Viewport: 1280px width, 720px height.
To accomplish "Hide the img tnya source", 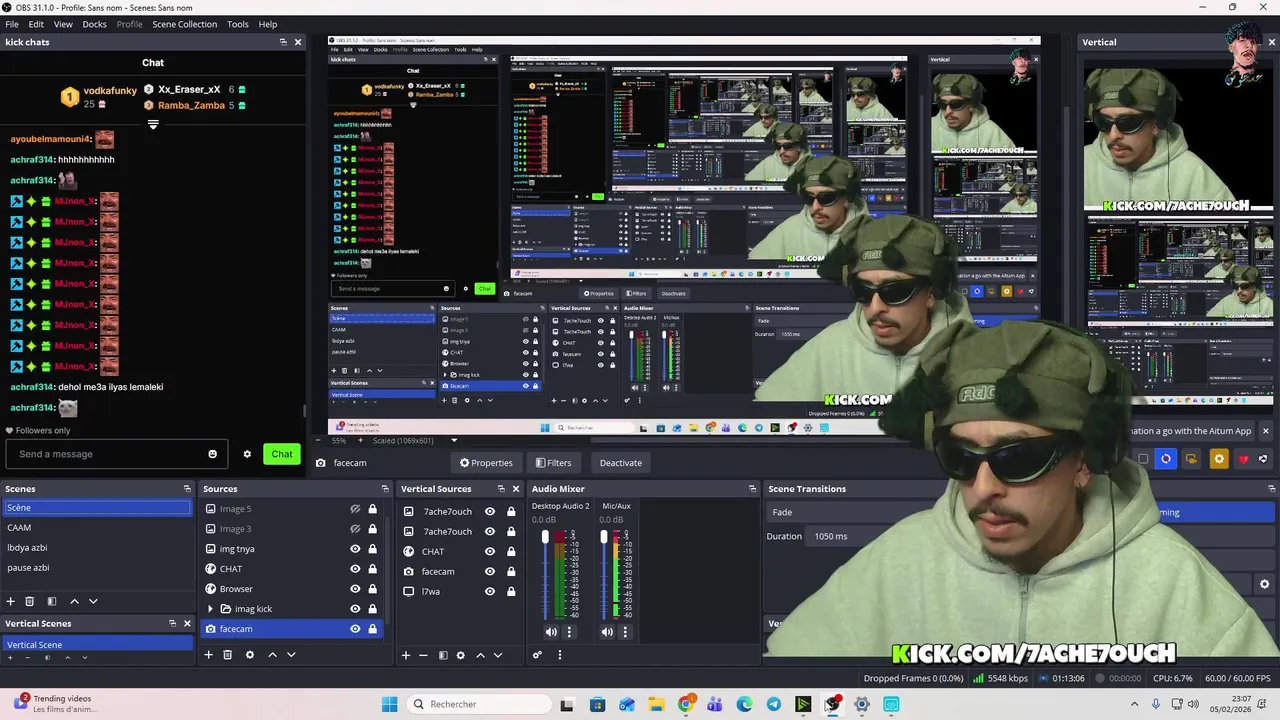I will 355,549.
